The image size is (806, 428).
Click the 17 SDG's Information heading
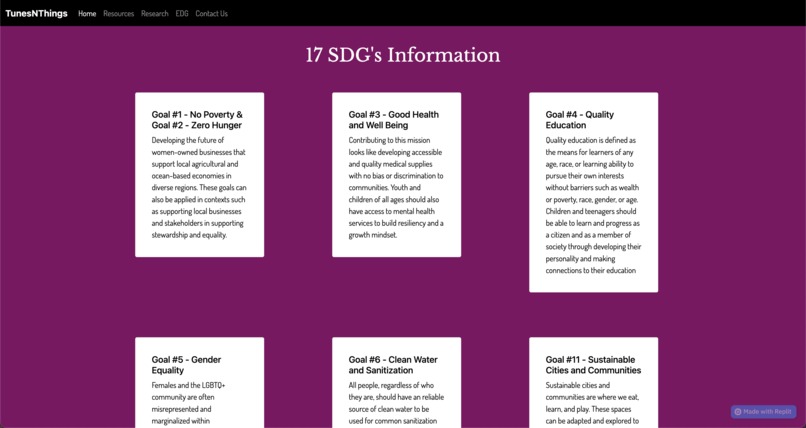(403, 55)
